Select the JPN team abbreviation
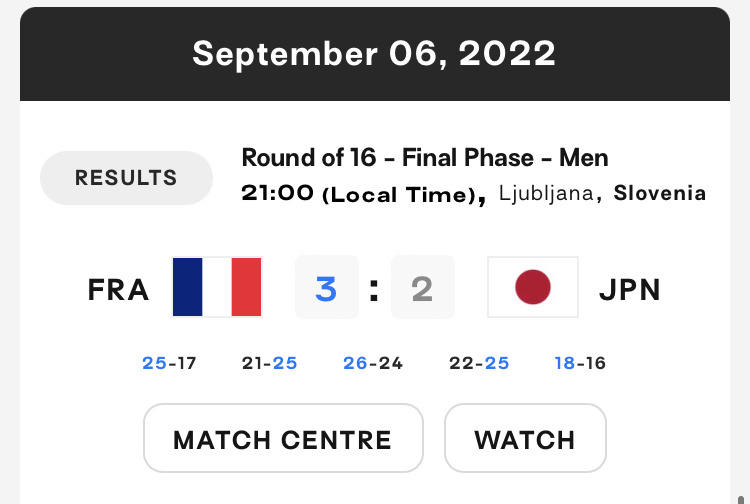The image size is (750, 504). point(629,290)
